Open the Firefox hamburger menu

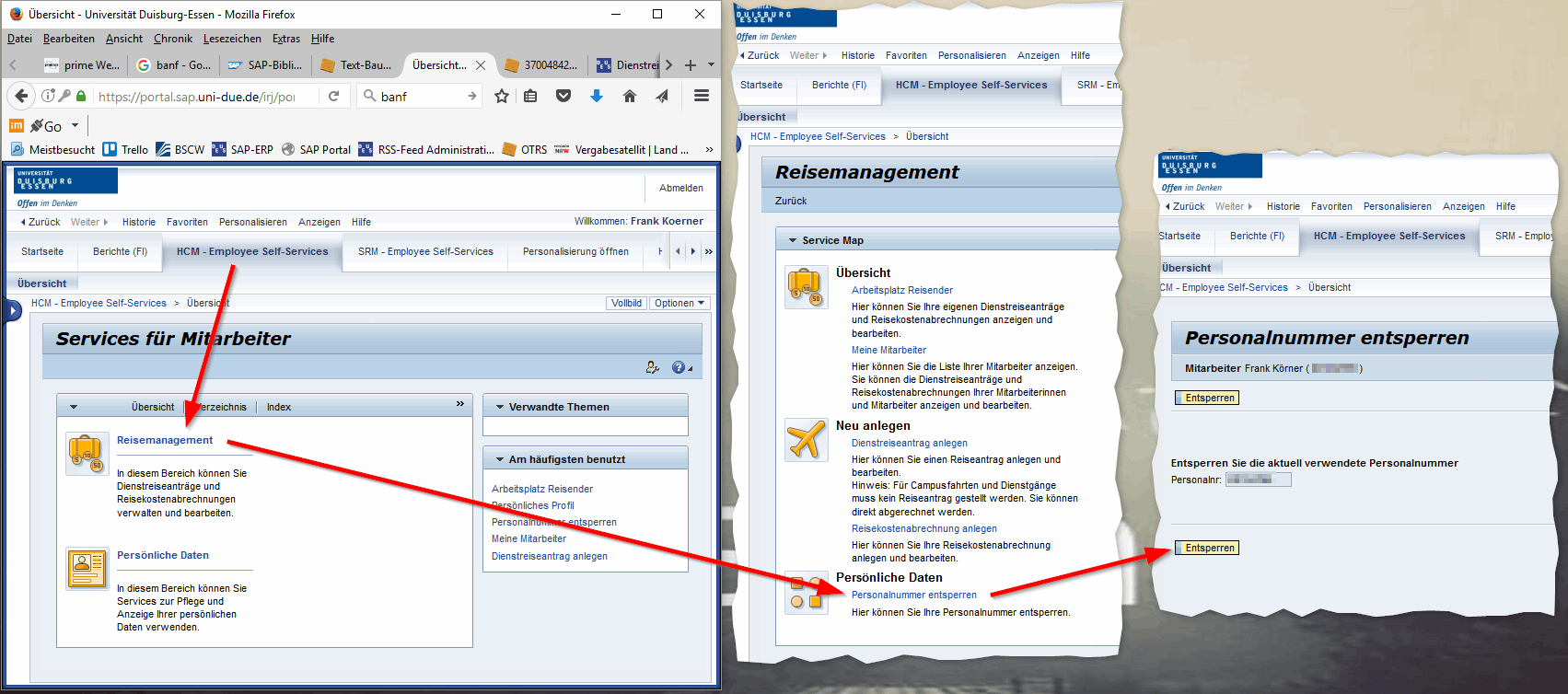pyautogui.click(x=701, y=96)
